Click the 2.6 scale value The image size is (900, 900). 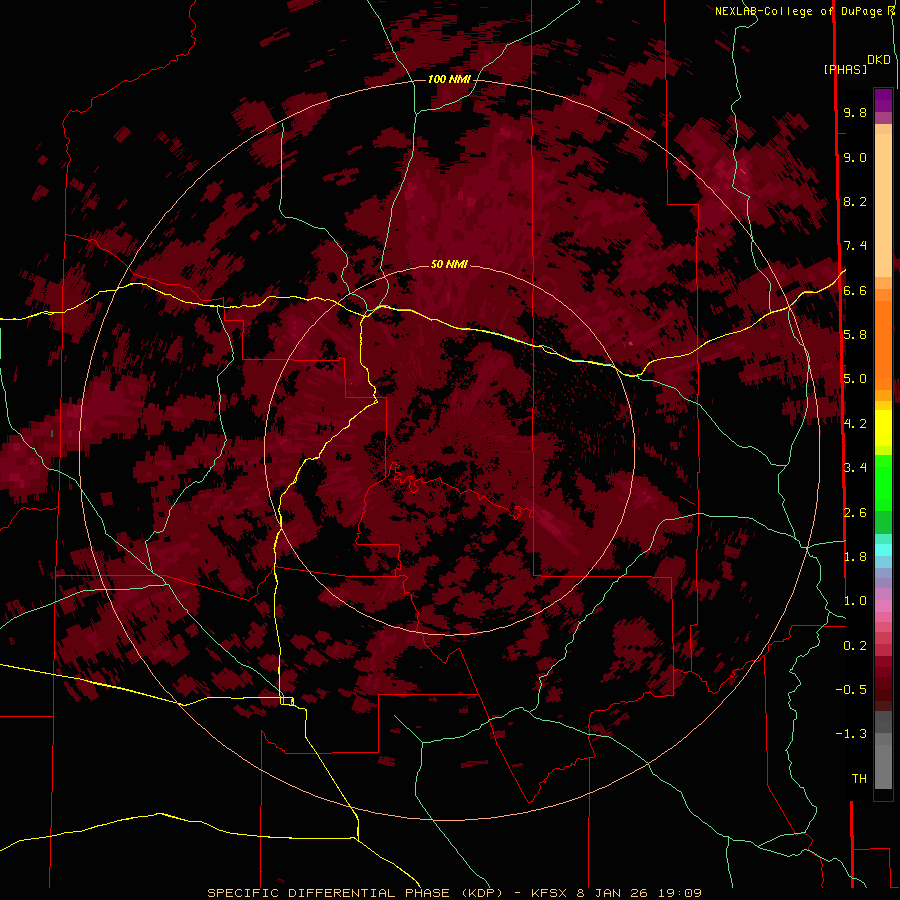click(x=855, y=513)
